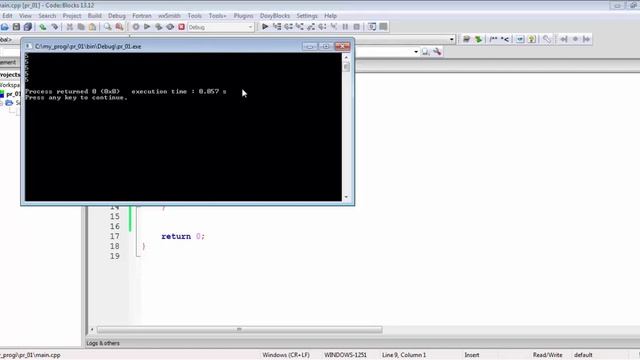This screenshot has height=360, width=640.
Task: Click the Paste clipboard icon
Action: pos(93,27)
